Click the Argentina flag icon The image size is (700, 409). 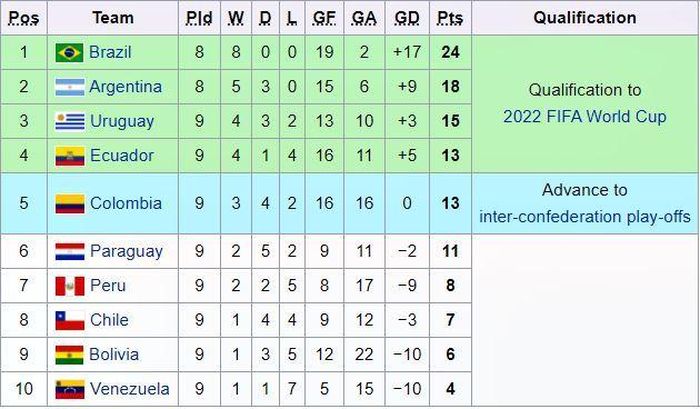tap(70, 87)
